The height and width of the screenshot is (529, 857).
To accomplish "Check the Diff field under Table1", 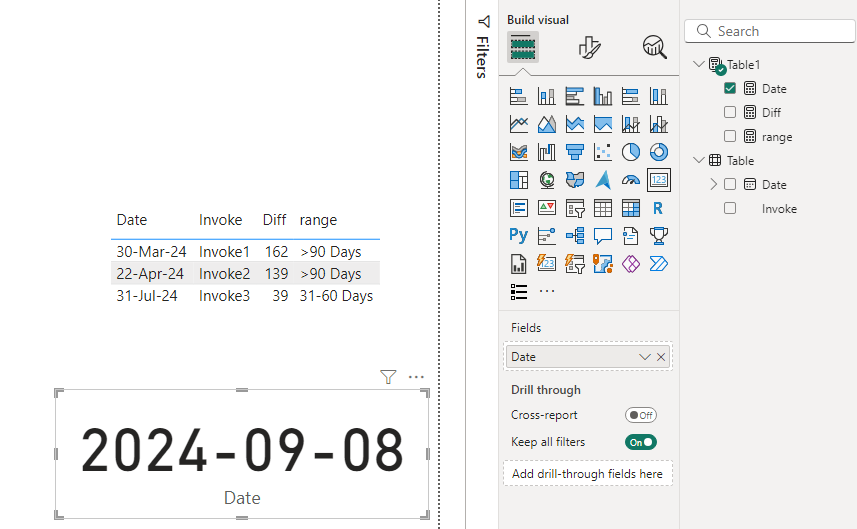I will point(730,112).
